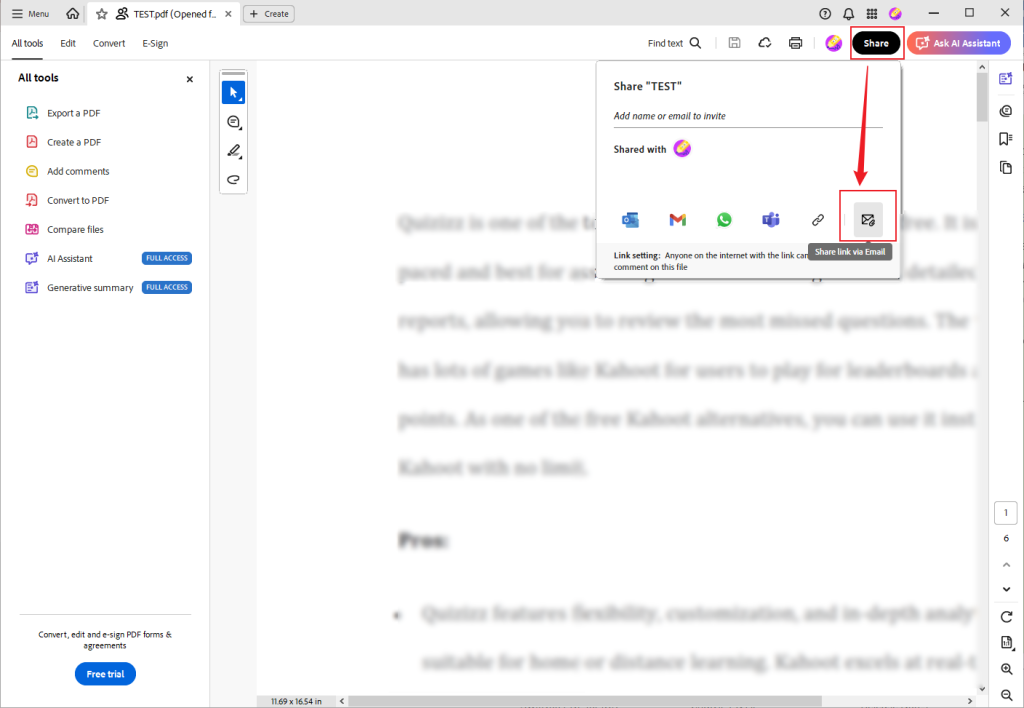The width and height of the screenshot is (1024, 708).
Task: Open the Menu dropdown
Action: (30, 13)
